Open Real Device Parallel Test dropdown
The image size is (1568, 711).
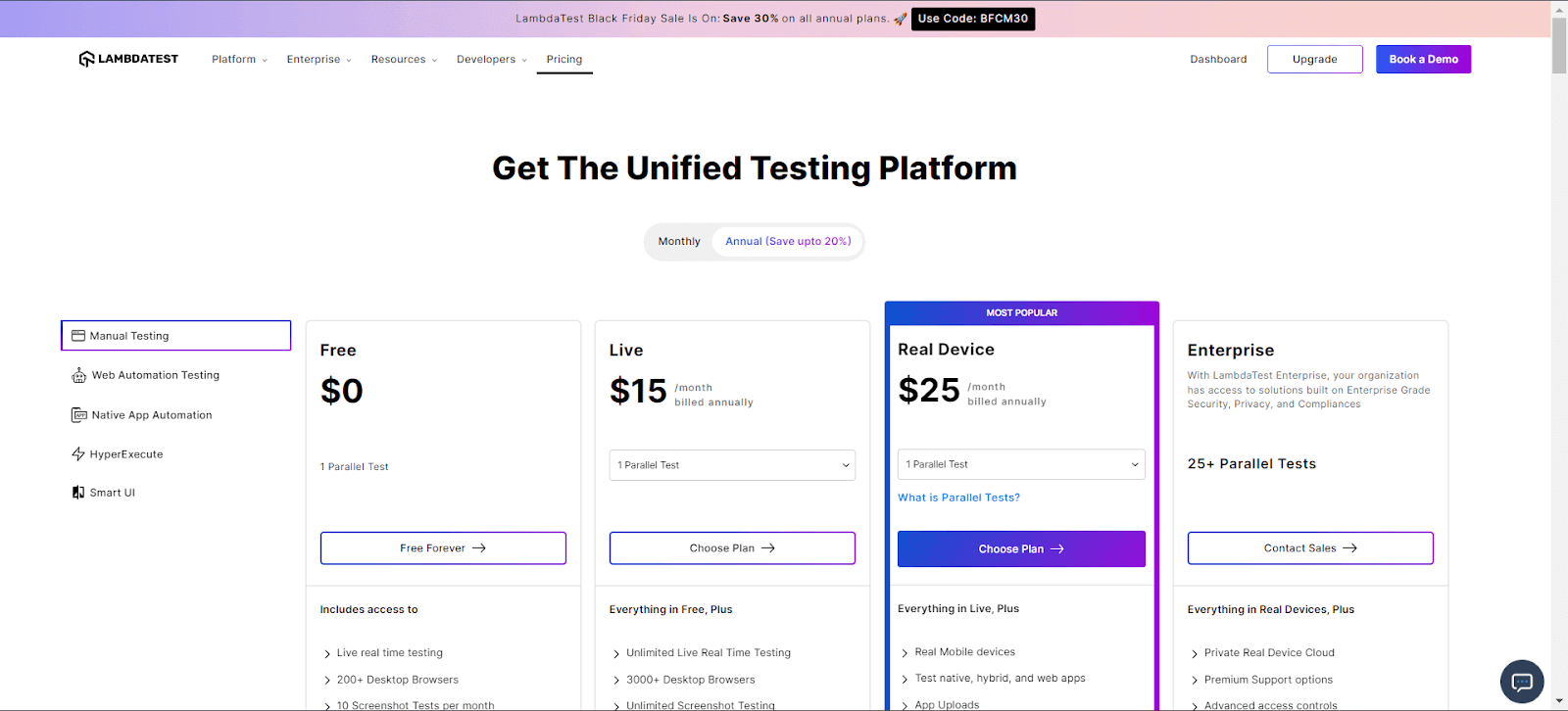coord(1021,464)
